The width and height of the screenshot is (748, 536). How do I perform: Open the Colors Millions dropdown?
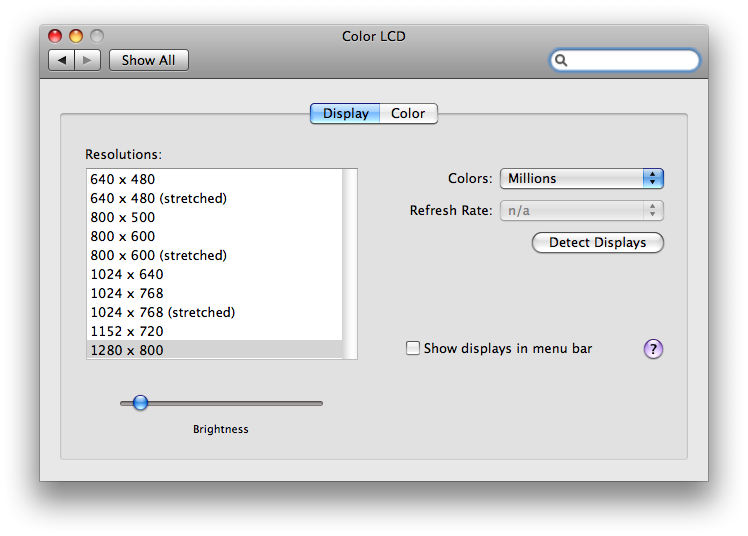coord(582,178)
